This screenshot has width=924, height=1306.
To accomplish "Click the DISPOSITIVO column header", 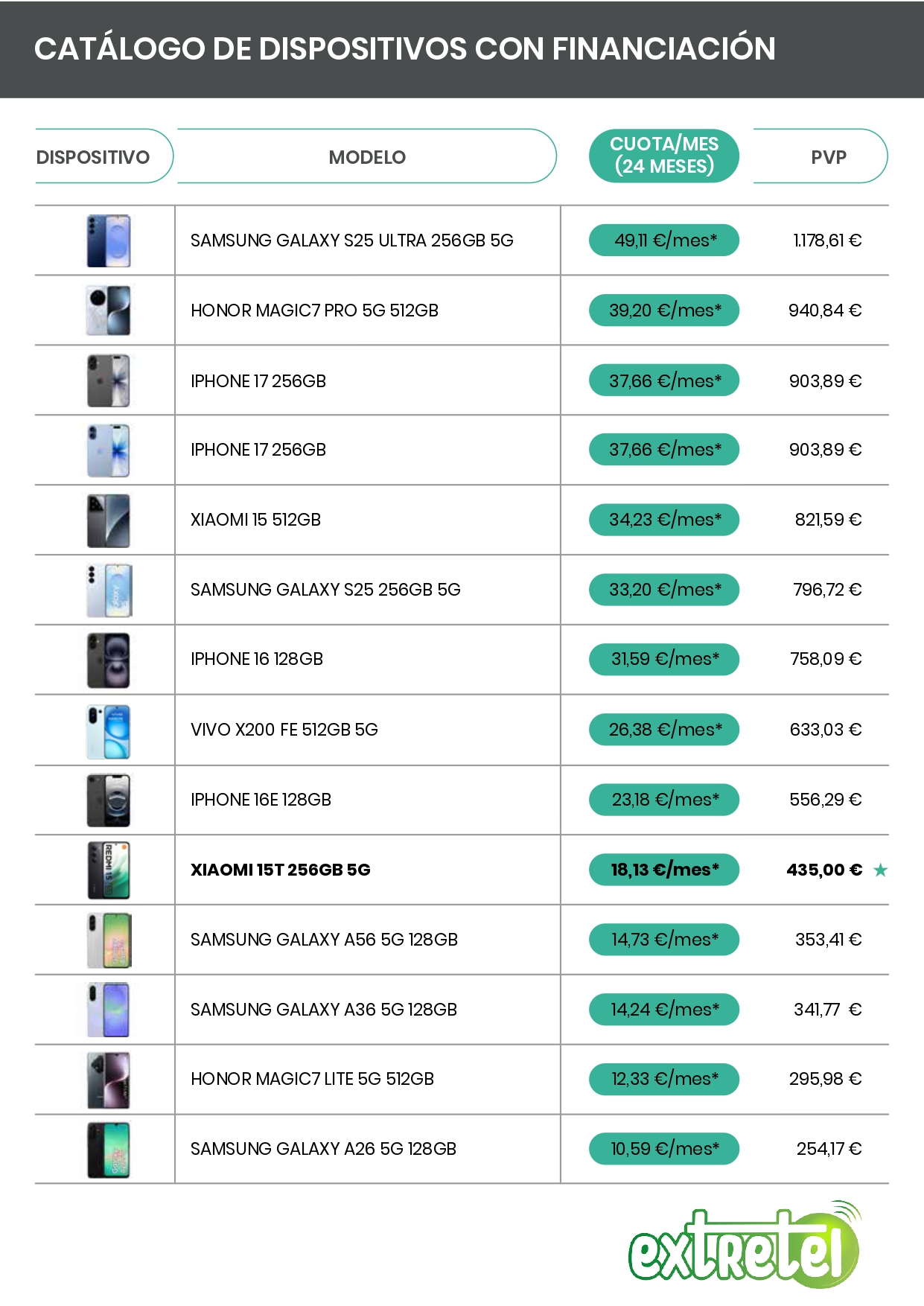I will (93, 157).
